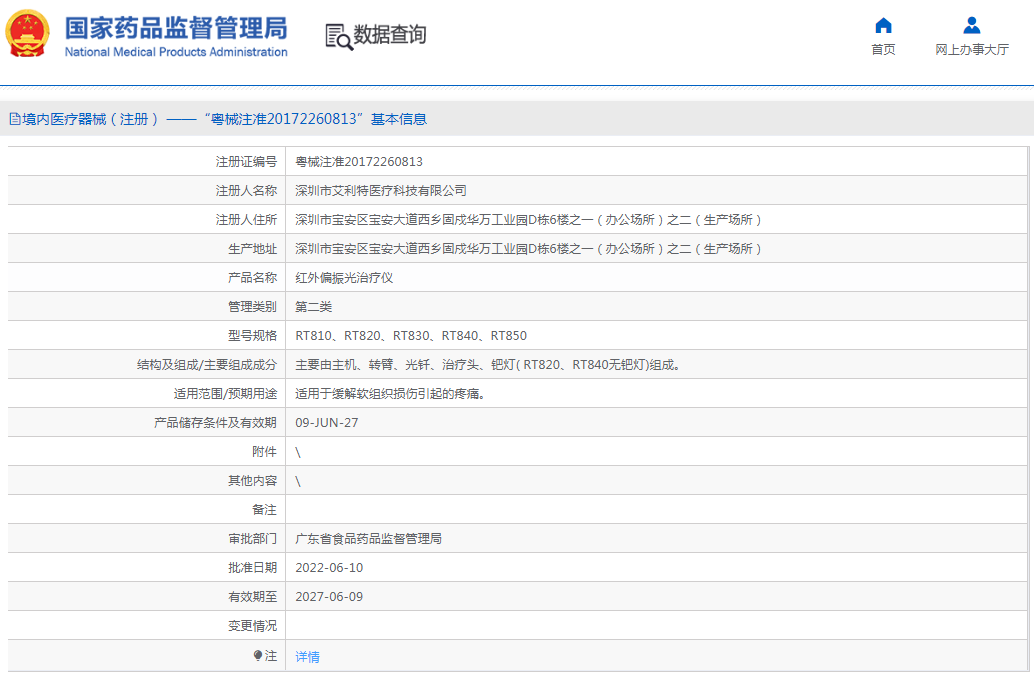The height and width of the screenshot is (675, 1034).
Task: Click model list RT810、RT820、RT830 value
Action: pos(411,335)
